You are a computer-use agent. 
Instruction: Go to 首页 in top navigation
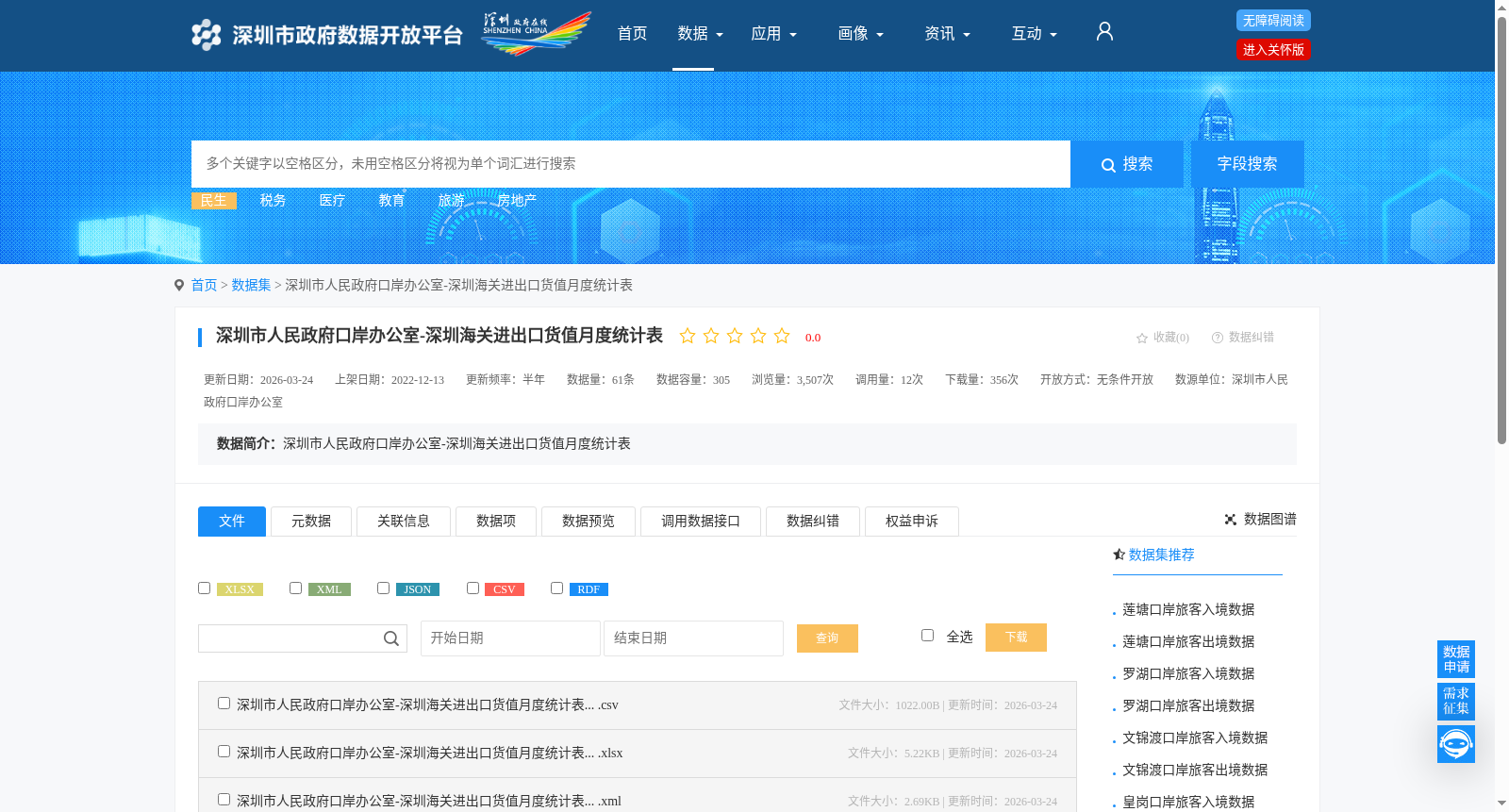pyautogui.click(x=632, y=34)
